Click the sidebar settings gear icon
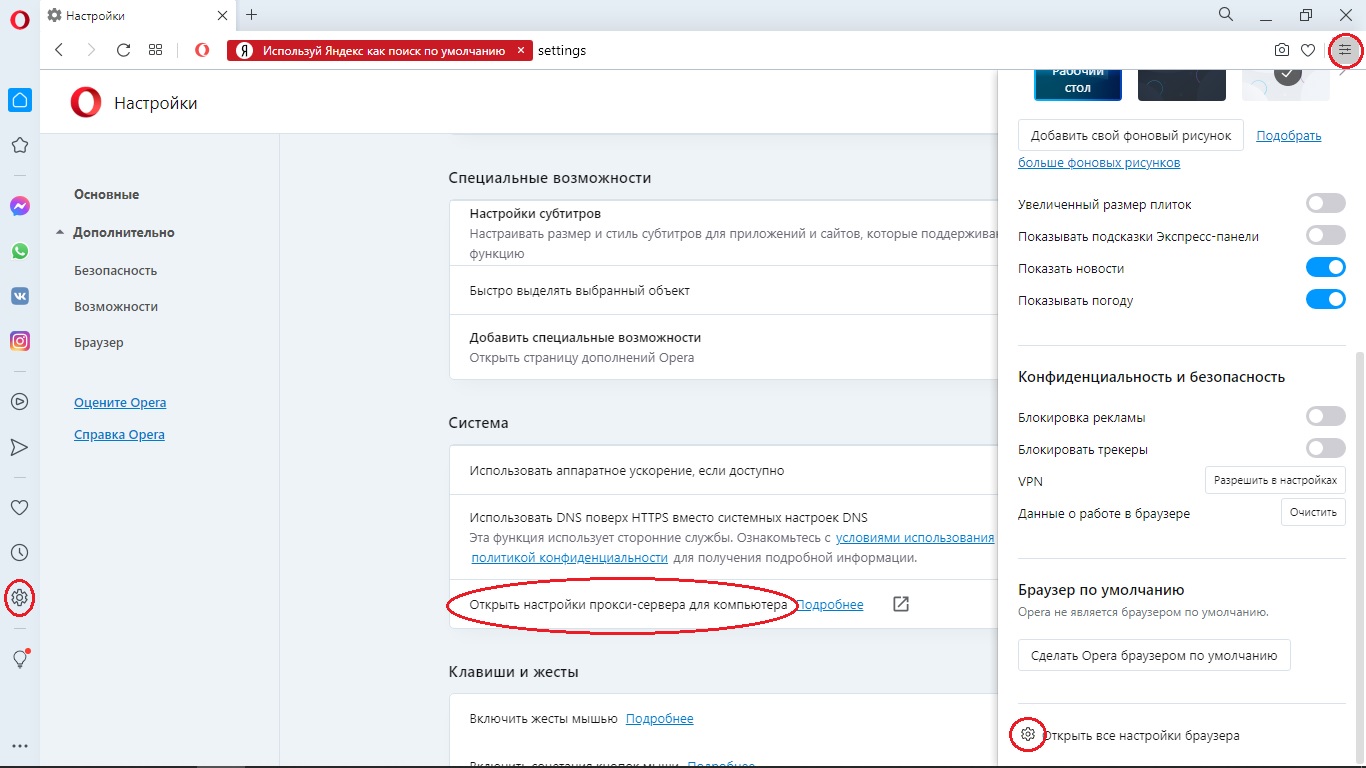Screen dimensions: 1366x768 click(19, 599)
